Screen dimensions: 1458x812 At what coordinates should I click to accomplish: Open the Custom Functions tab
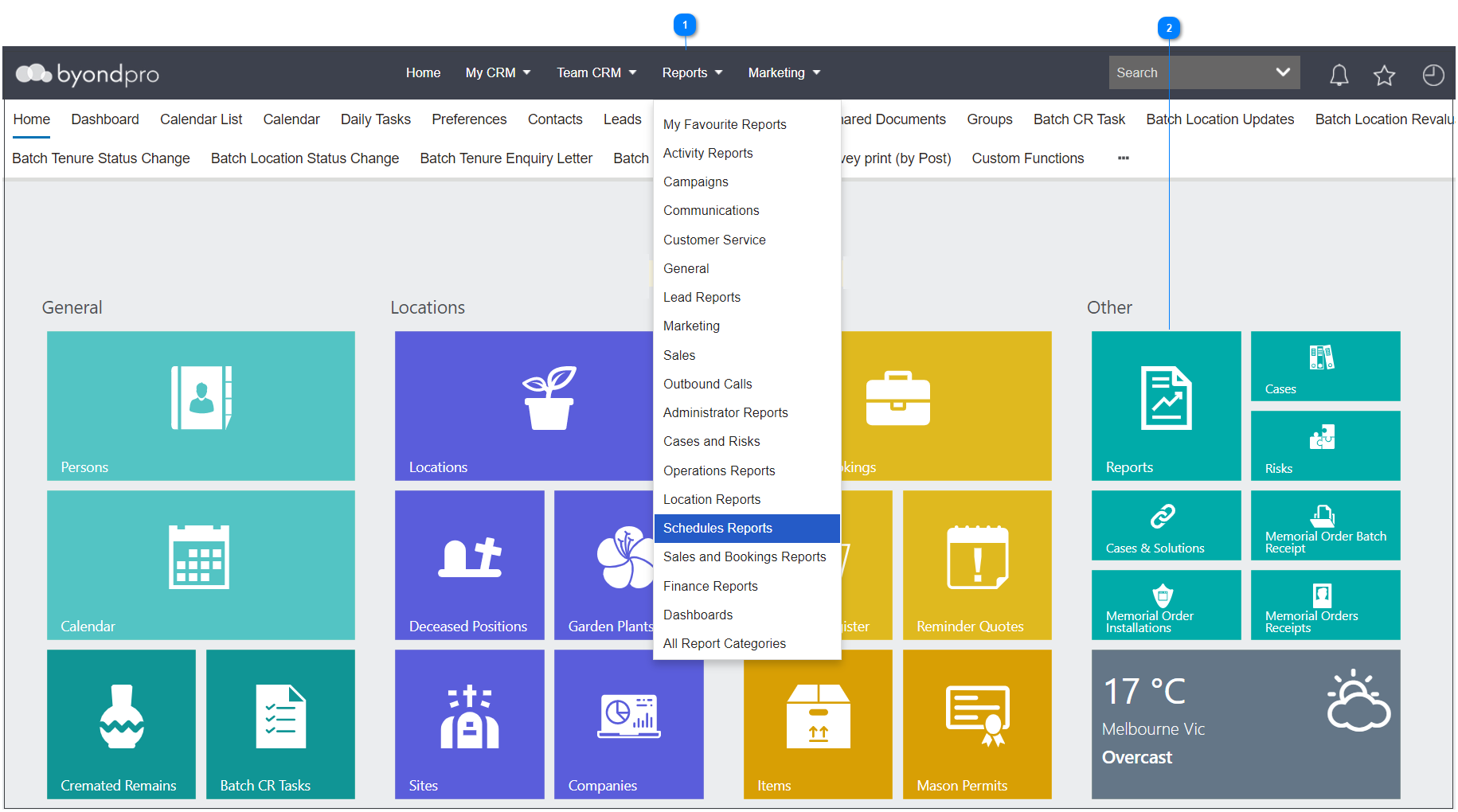coord(1028,158)
